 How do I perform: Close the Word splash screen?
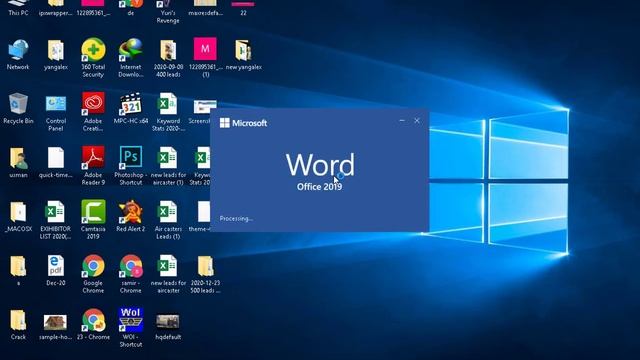point(417,121)
